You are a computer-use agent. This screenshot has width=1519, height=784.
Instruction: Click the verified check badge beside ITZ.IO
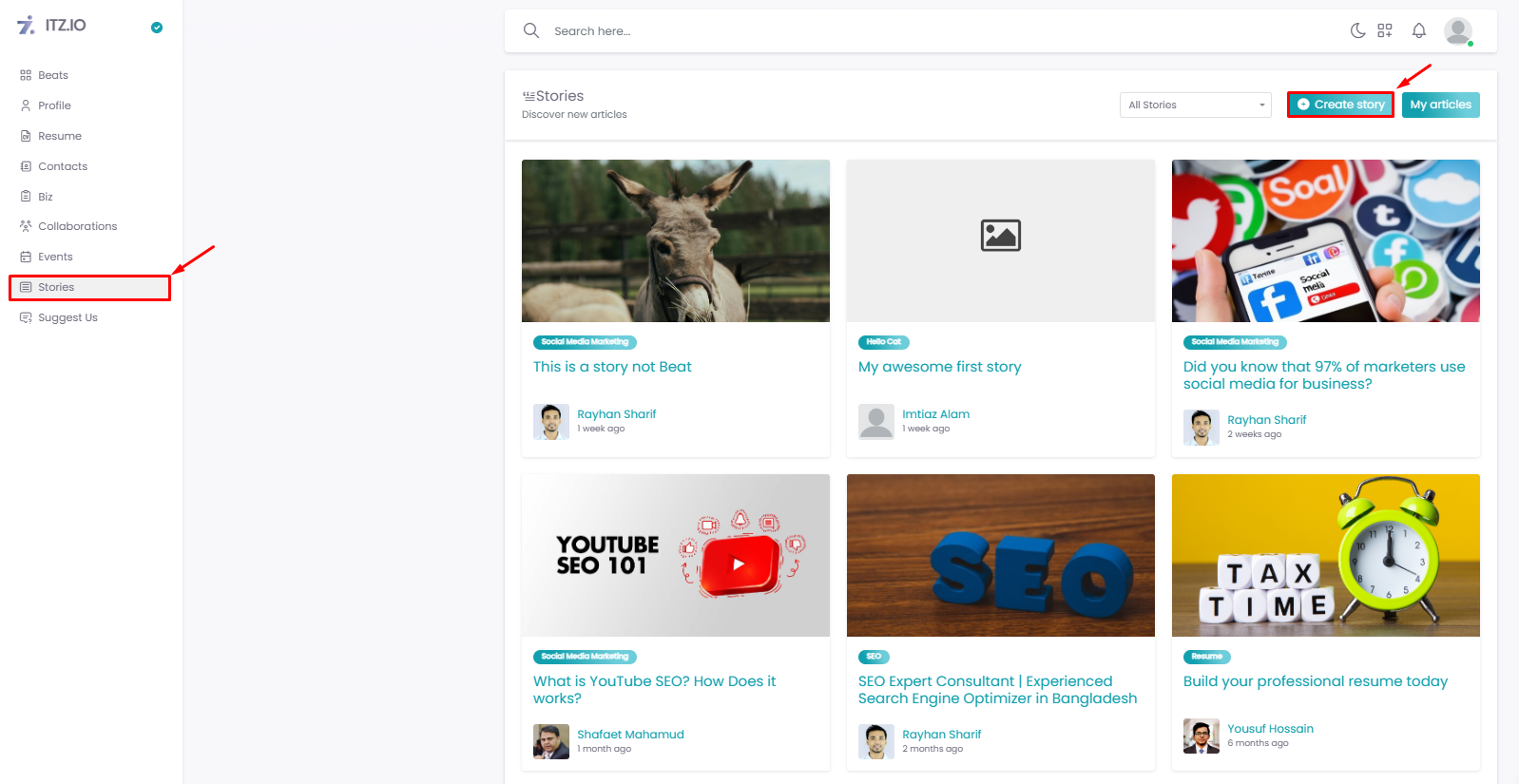click(x=157, y=28)
